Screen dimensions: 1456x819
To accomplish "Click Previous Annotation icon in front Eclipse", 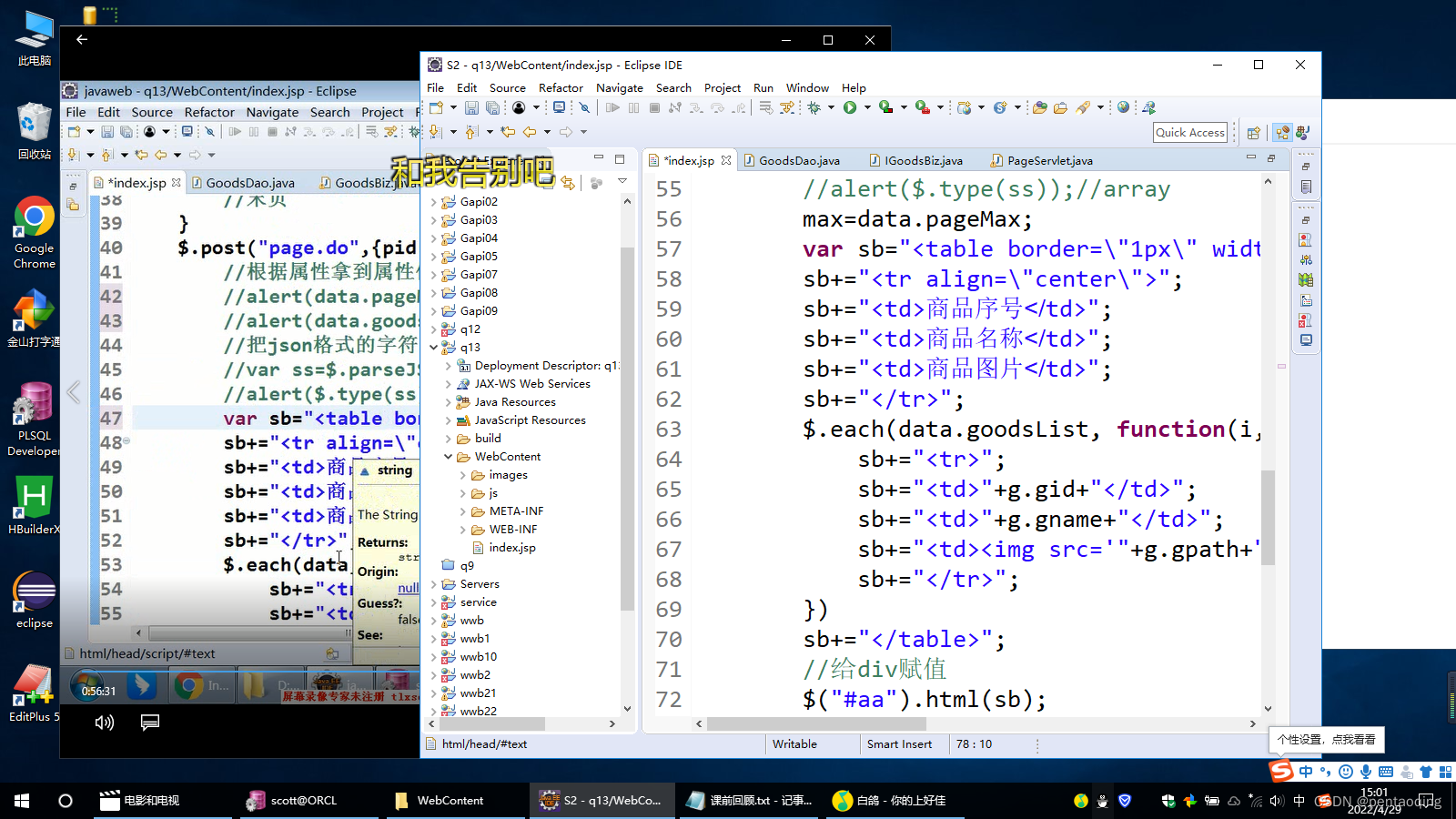I will (471, 132).
